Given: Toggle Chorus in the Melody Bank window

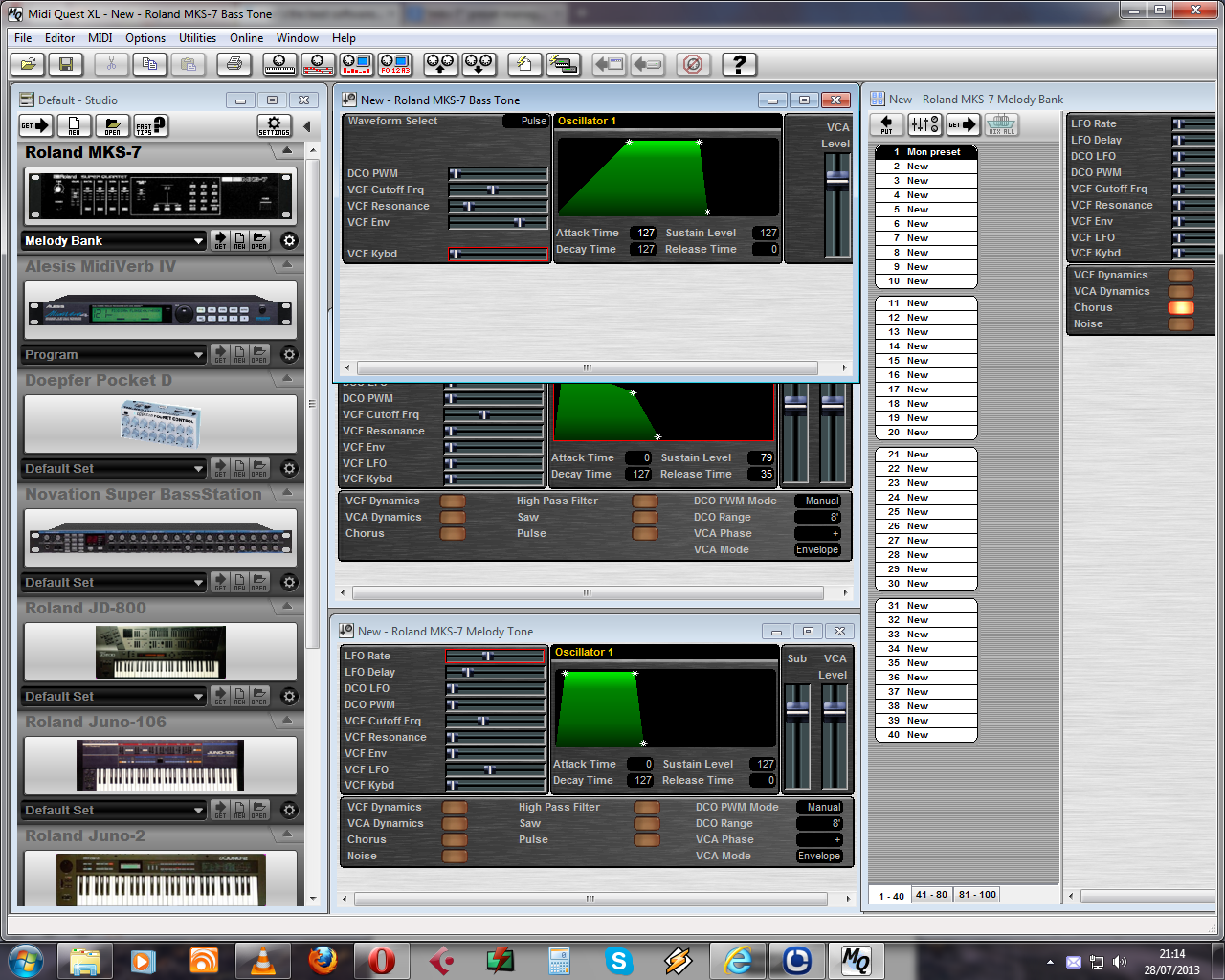Looking at the screenshot, I should coord(1182,307).
